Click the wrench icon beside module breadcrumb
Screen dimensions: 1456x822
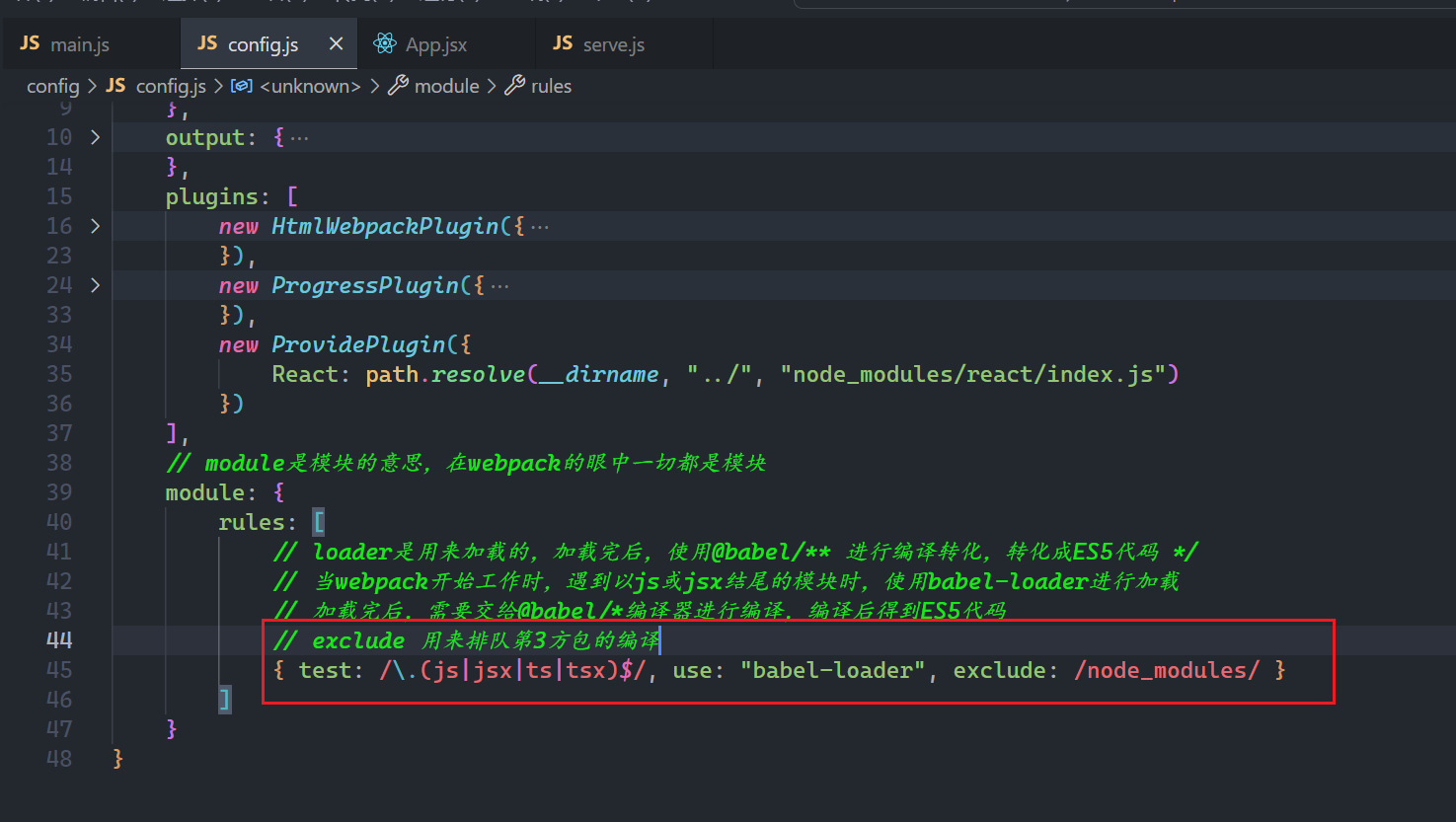(x=398, y=86)
